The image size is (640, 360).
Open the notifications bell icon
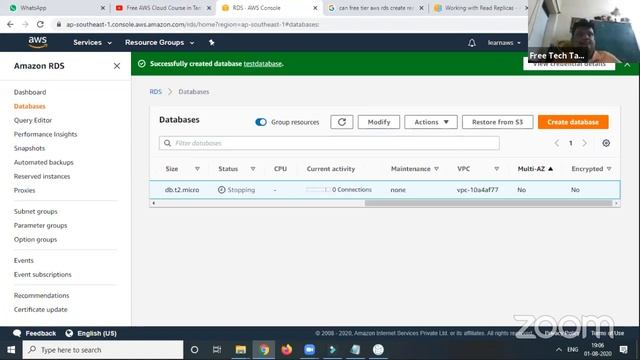click(472, 42)
